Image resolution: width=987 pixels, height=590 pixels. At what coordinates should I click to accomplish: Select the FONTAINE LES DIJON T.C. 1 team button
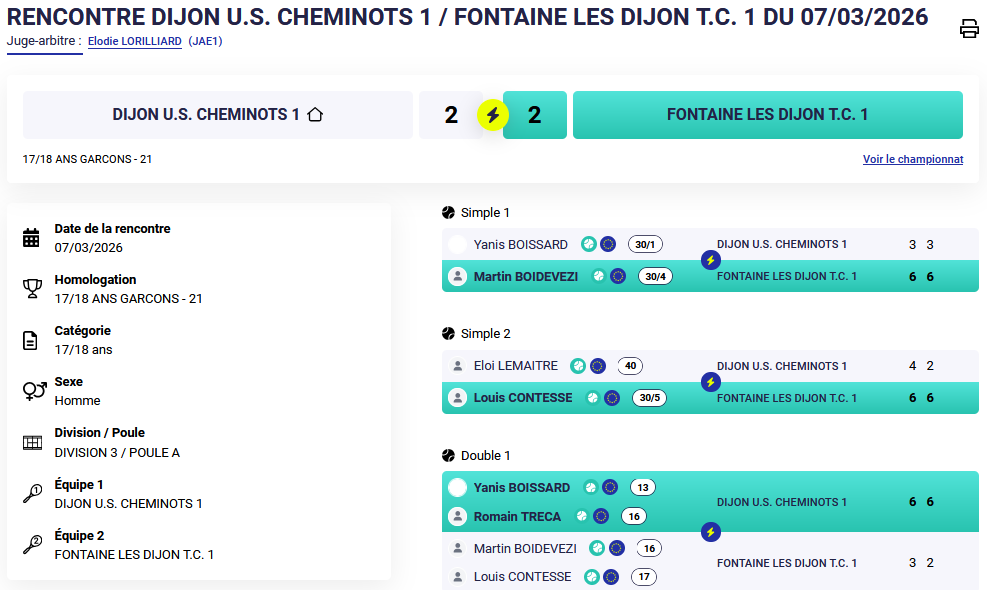pyautogui.click(x=767, y=115)
